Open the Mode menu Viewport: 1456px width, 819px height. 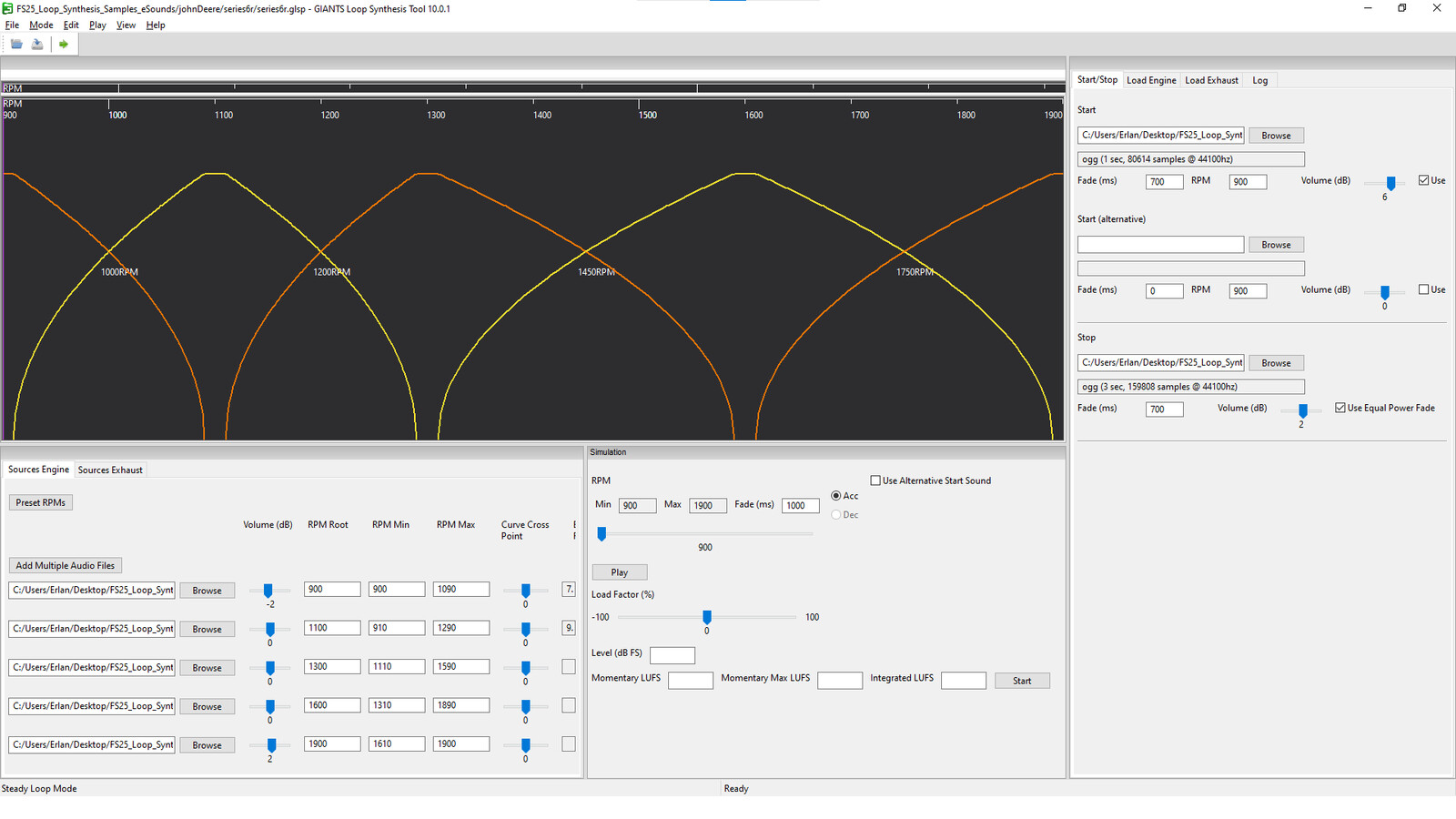41,25
